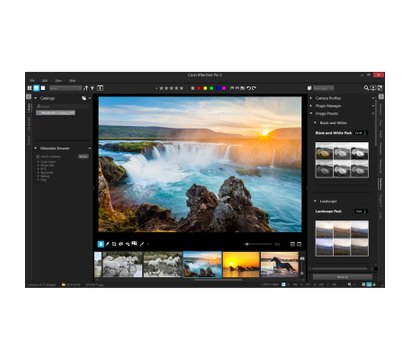Viewport: 410px width, 360px height.
Task: Click the Catalogs panel action icon
Action: 84,98
